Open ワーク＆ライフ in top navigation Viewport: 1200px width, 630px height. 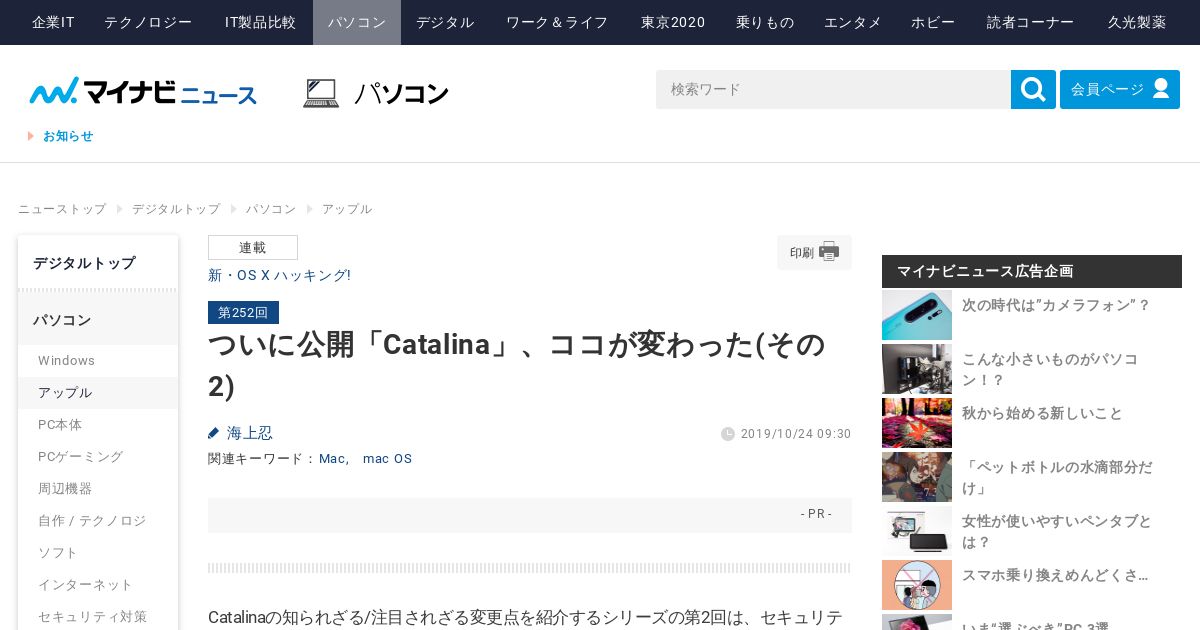[x=557, y=22]
